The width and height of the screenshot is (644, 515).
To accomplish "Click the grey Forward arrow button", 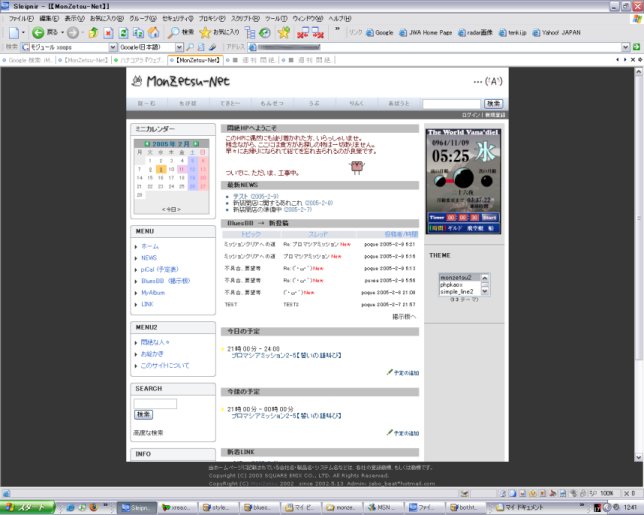I will (73, 32).
